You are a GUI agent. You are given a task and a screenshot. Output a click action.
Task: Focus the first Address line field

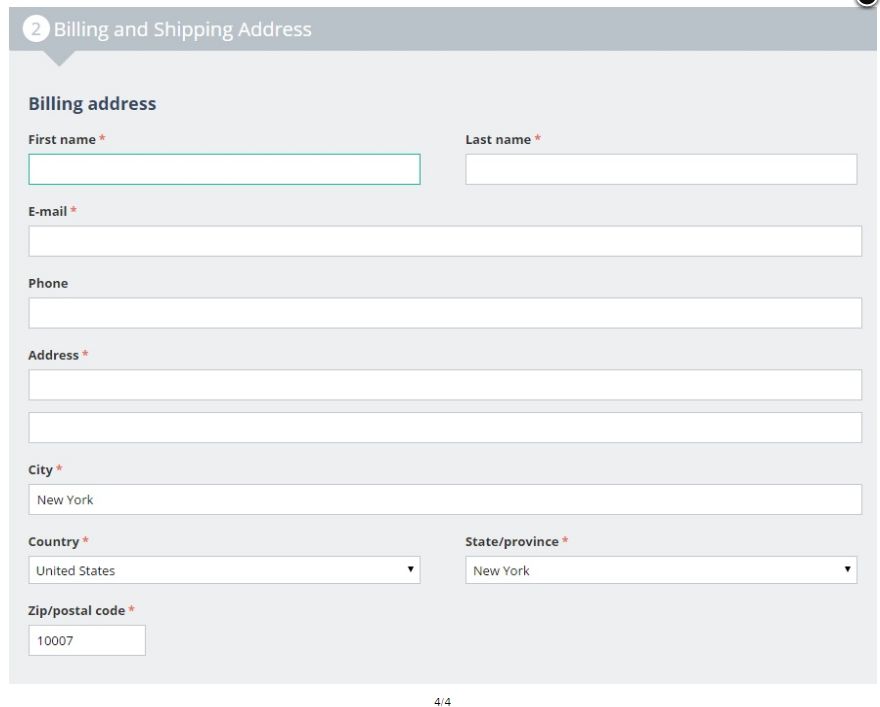coord(445,385)
